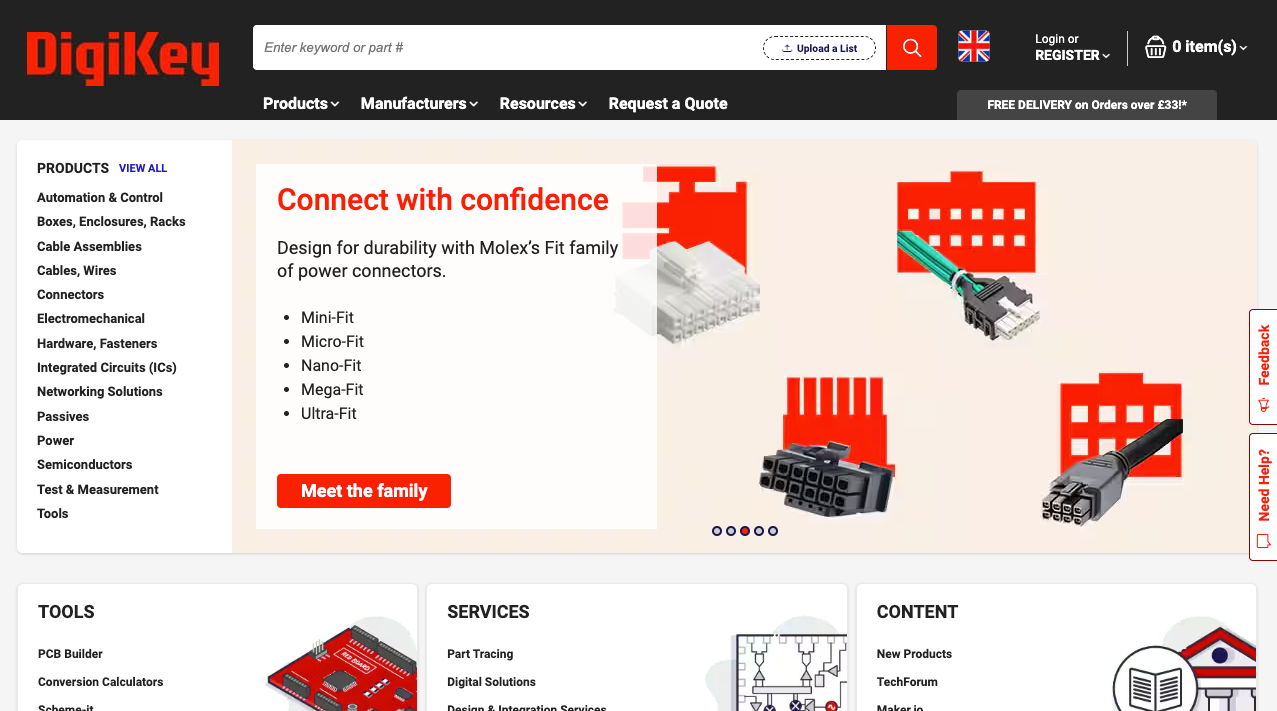
Task: Click the SERVICES card heading
Action: [488, 612]
